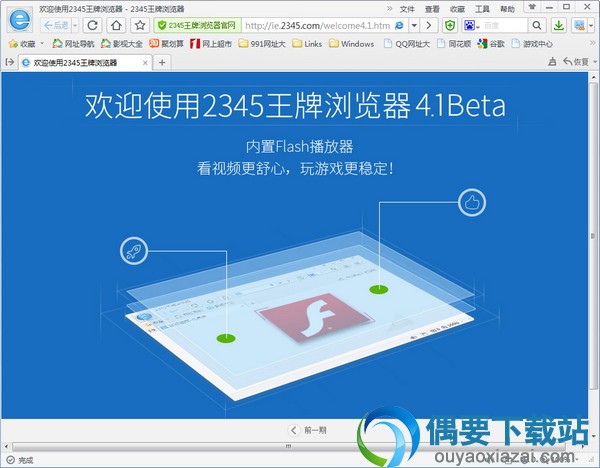Expand the address bar history dropdown

pos(414,26)
